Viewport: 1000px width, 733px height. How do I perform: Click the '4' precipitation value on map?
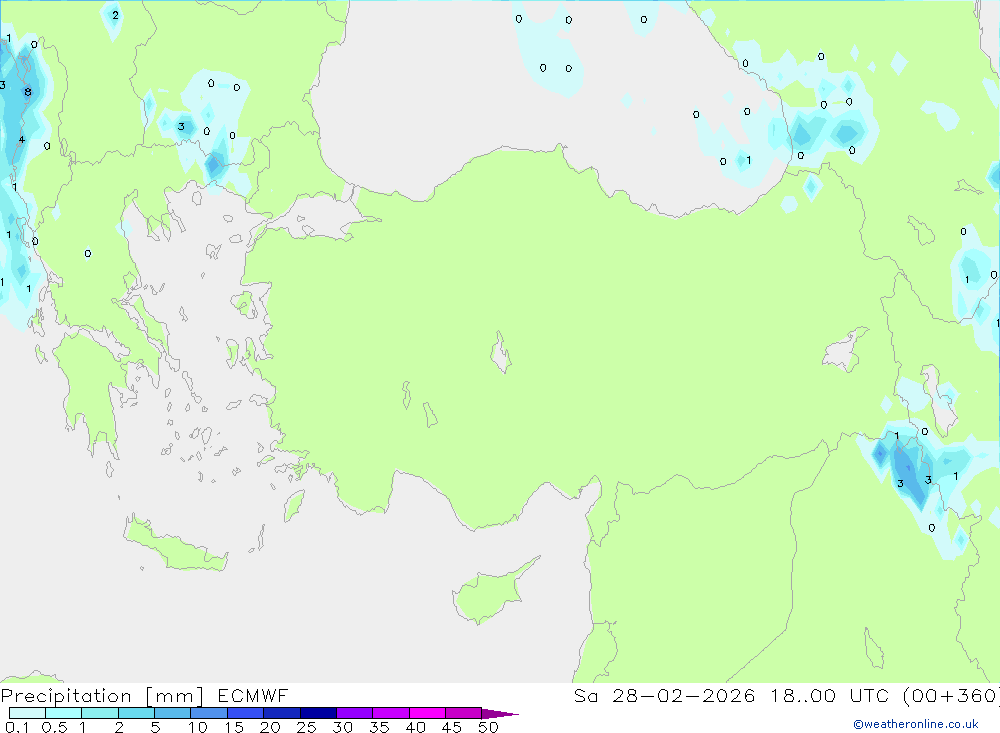pyautogui.click(x=22, y=139)
